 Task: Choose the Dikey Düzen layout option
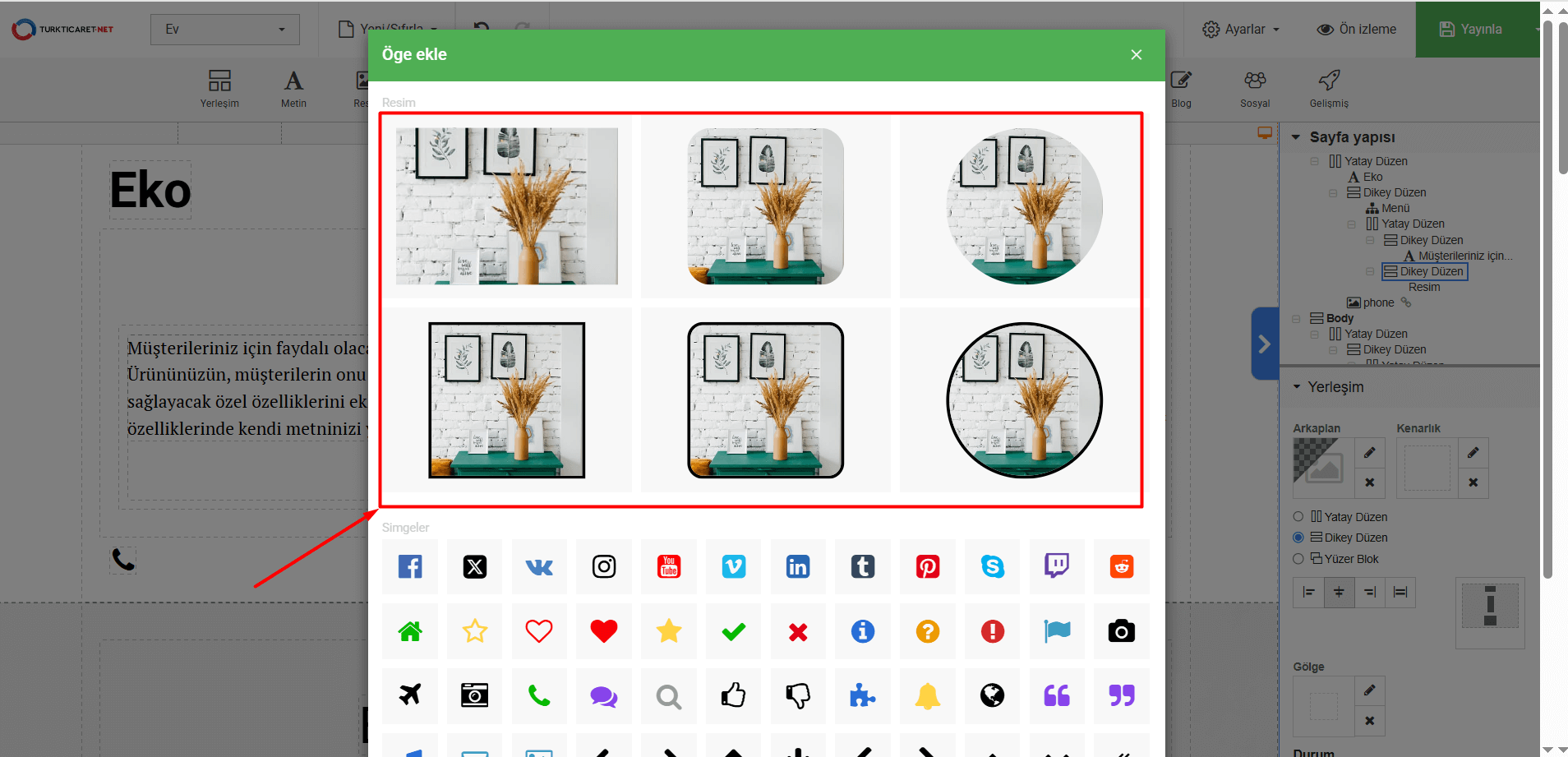pos(1298,538)
